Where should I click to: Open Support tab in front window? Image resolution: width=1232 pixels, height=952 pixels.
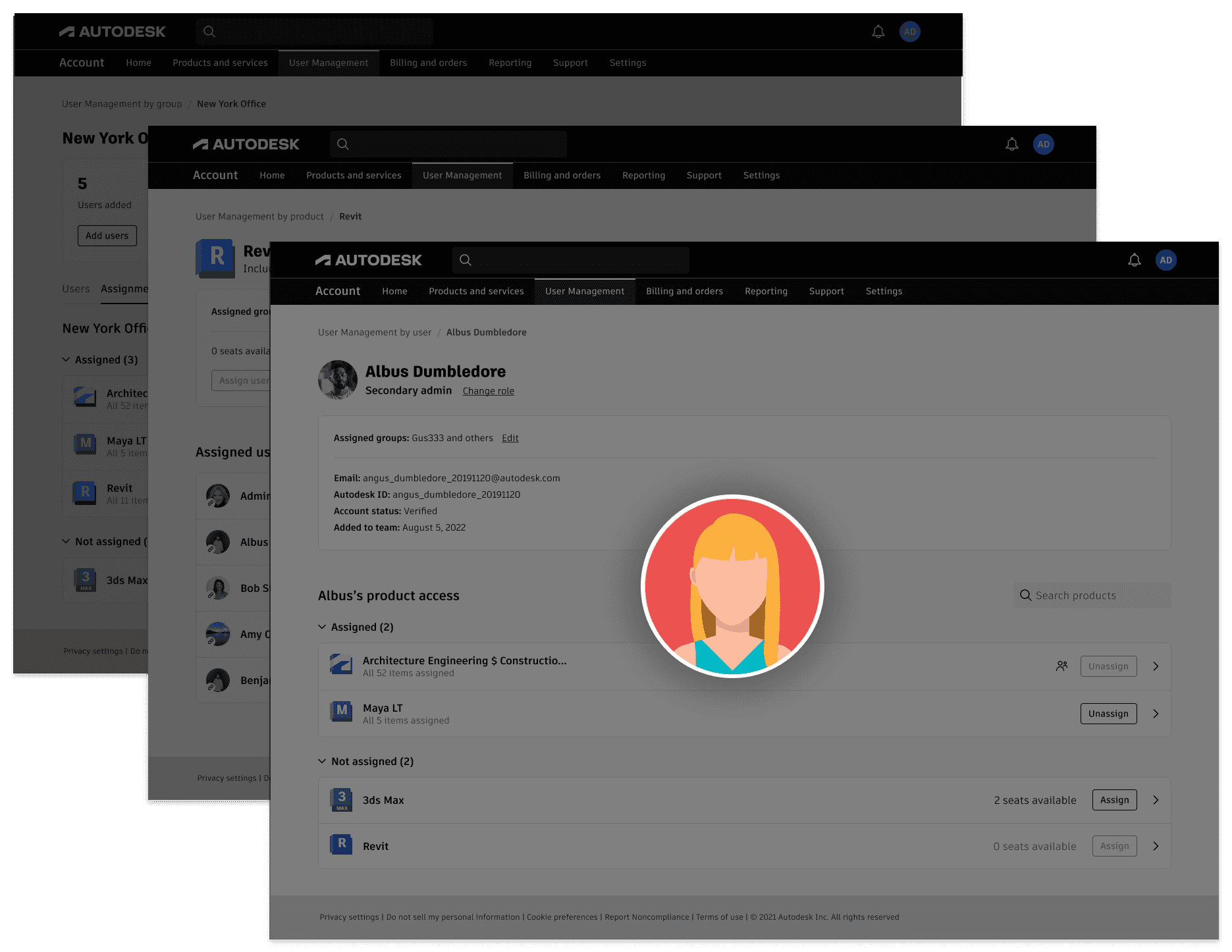826,291
